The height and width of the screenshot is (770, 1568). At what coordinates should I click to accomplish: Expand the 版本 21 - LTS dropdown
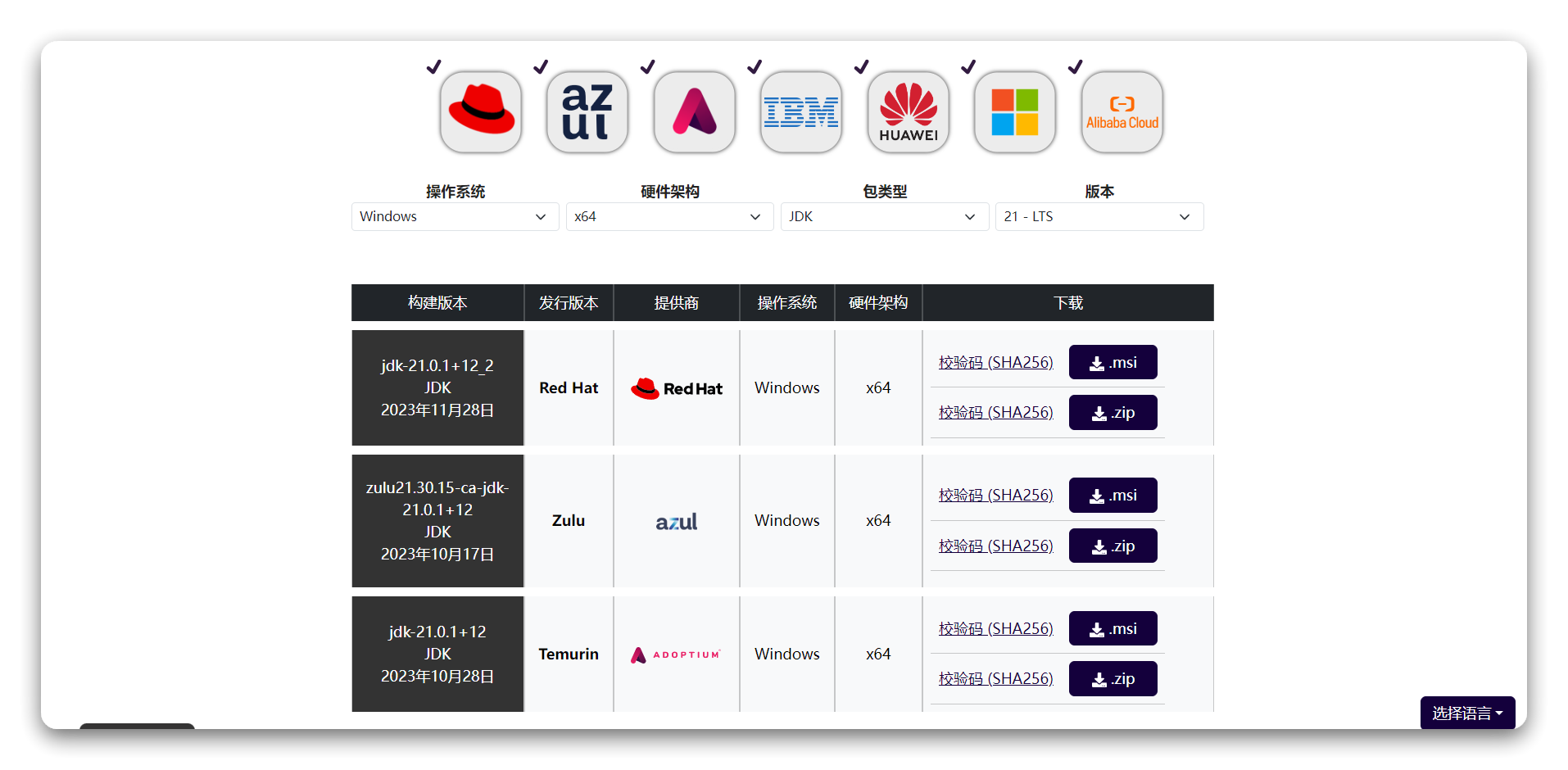1099,216
